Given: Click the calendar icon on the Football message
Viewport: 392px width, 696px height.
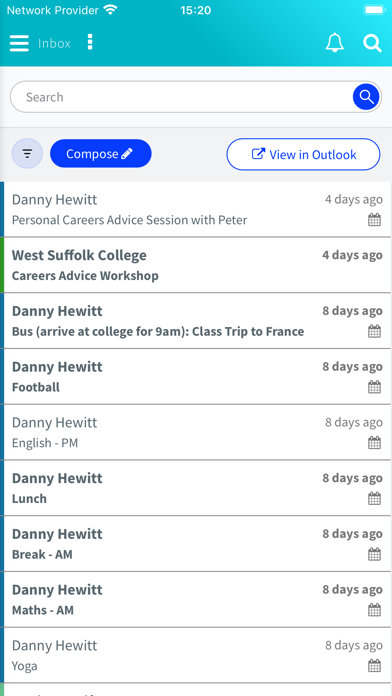Looking at the screenshot, I should [x=374, y=387].
